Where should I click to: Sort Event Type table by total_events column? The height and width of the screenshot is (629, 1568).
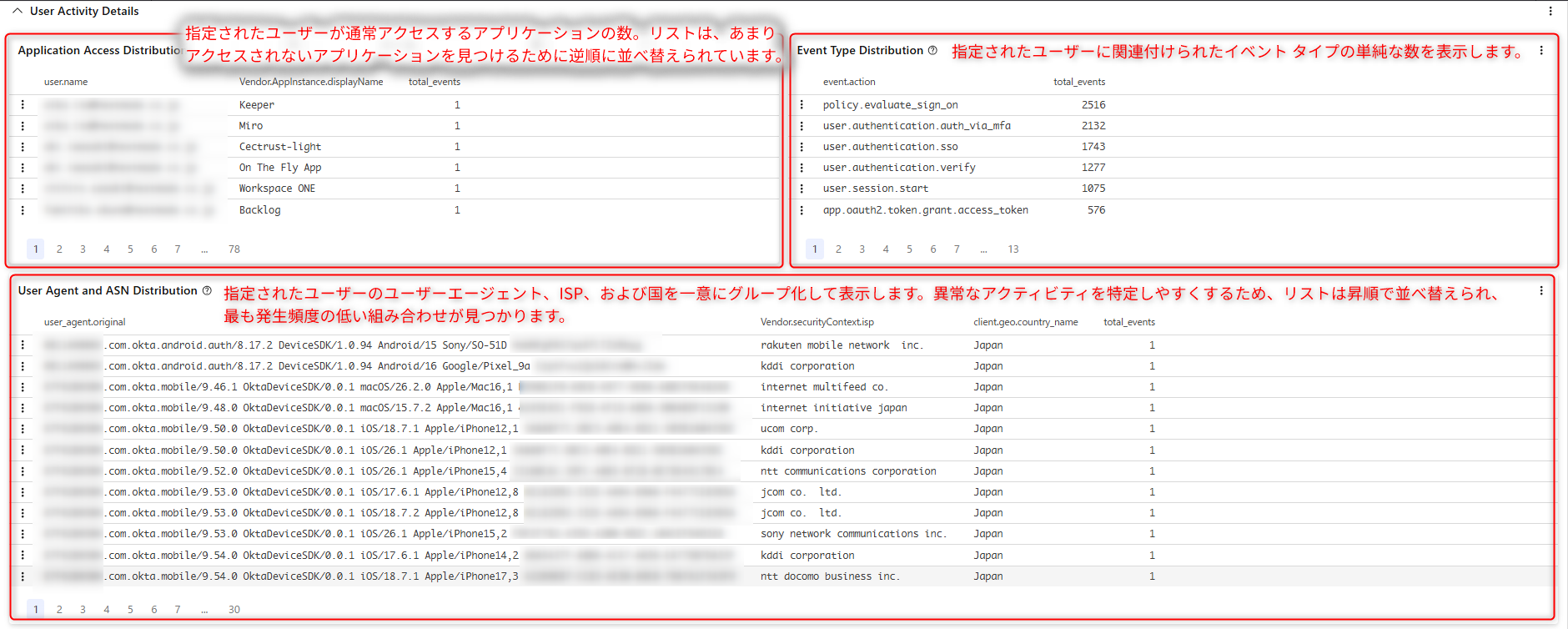pos(1079,82)
